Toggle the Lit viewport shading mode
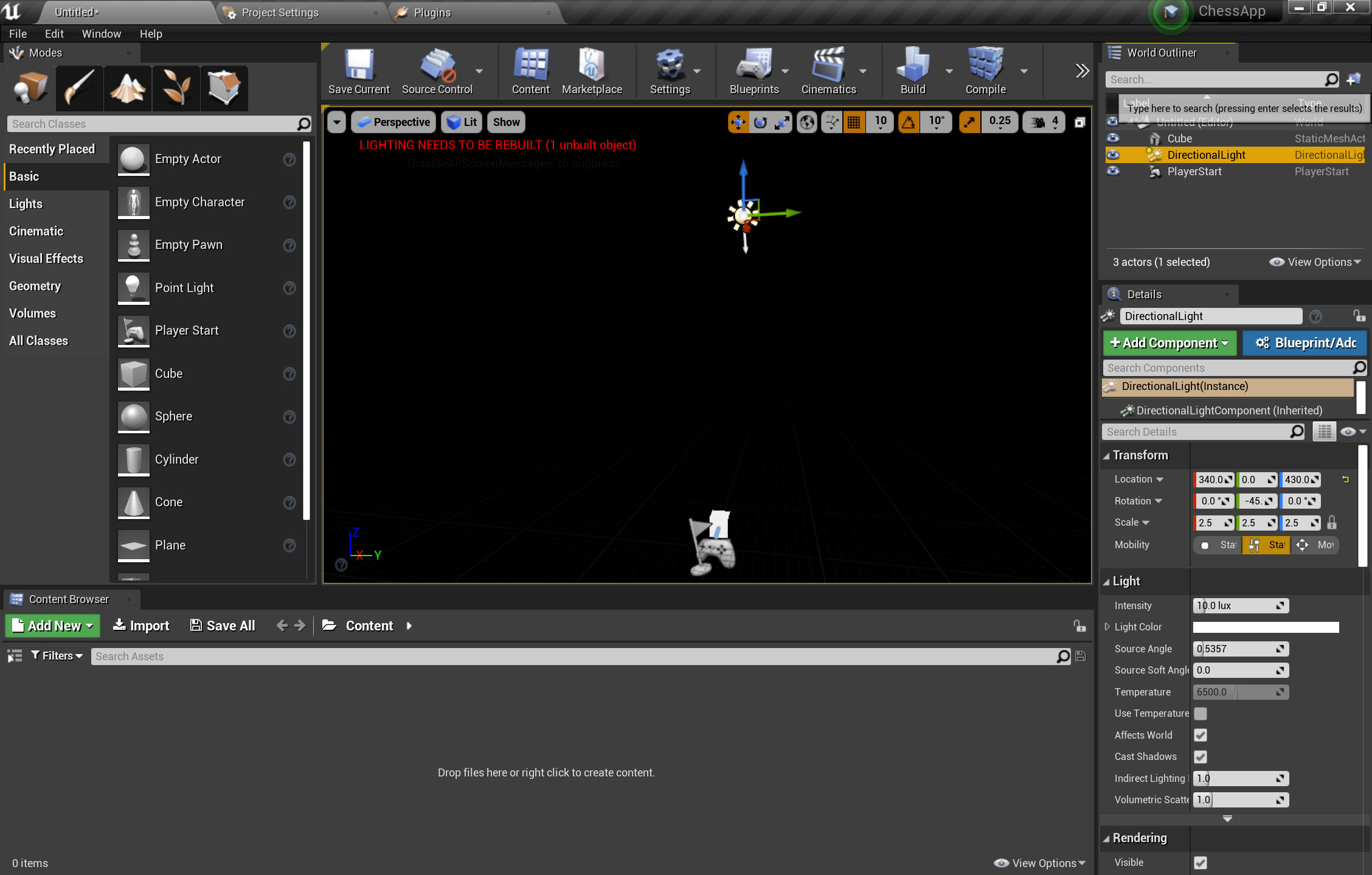 point(463,122)
